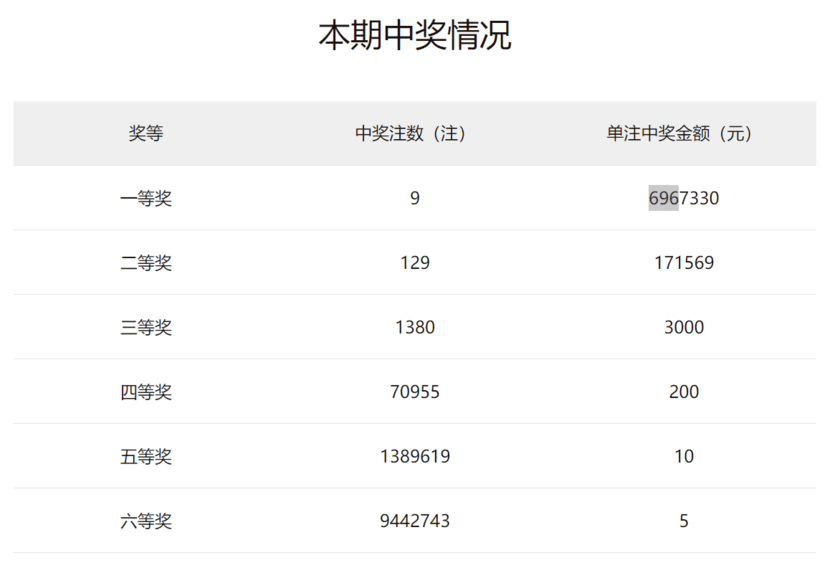Click the count 1389619 for 五等奖

click(x=415, y=457)
